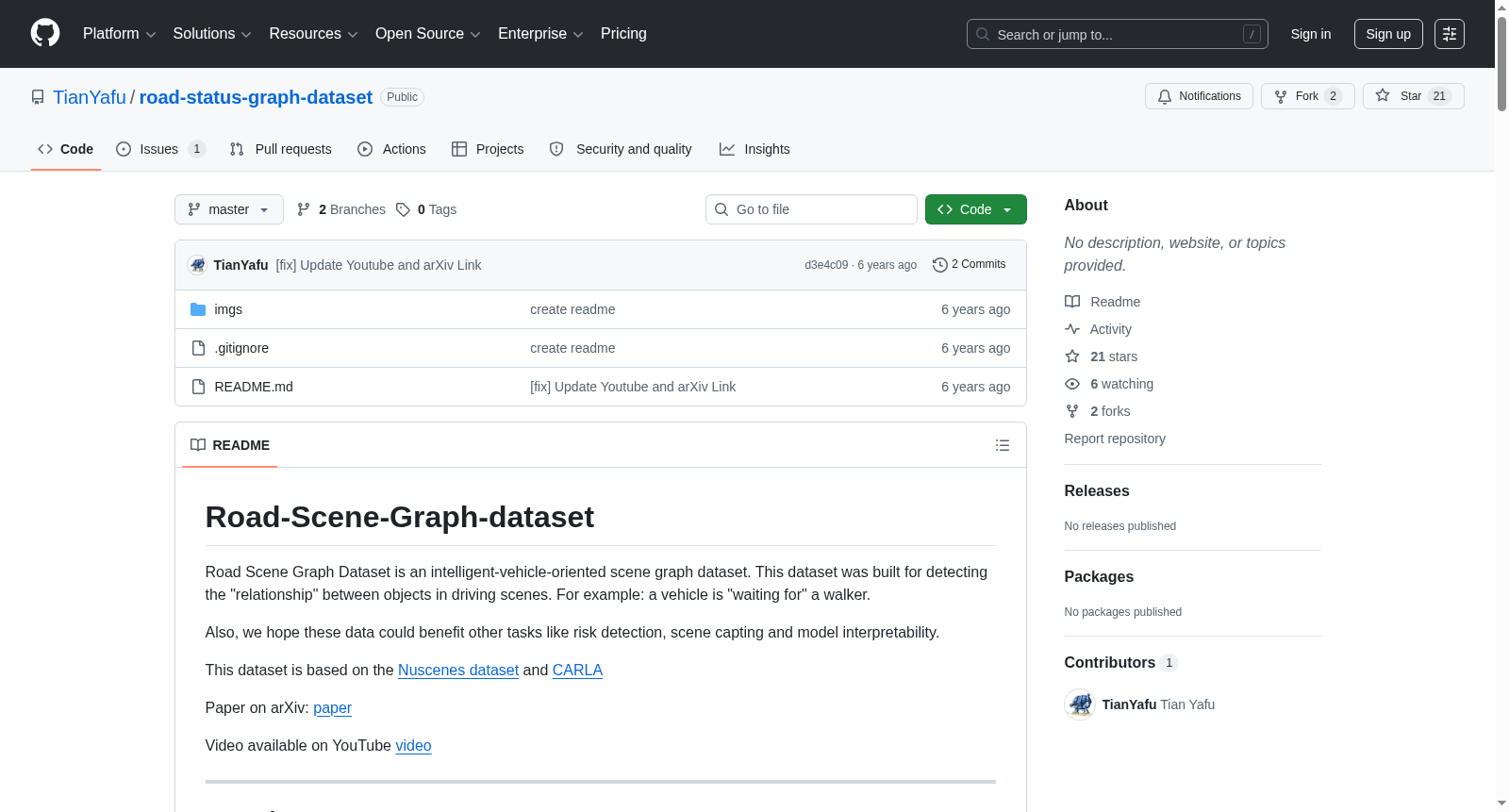1509x812 pixels.
Task: Expand the Solutions menu
Action: [212, 34]
